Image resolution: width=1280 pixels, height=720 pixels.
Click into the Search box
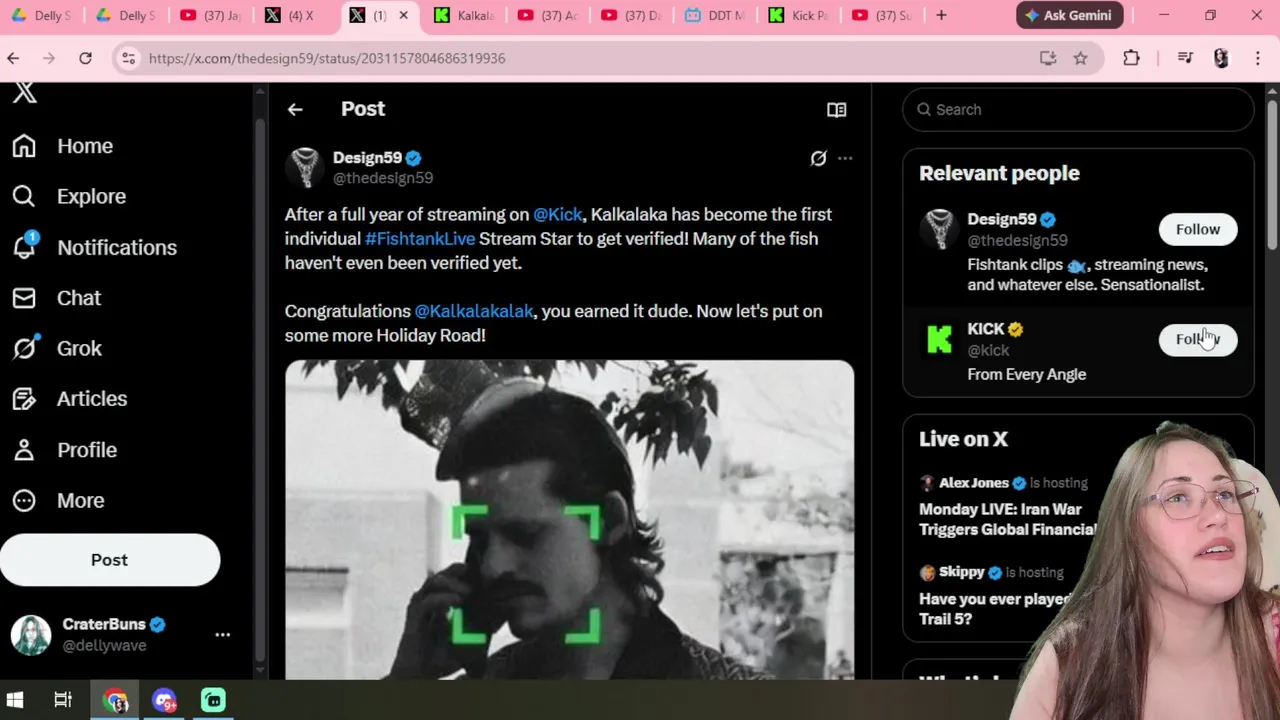click(x=1078, y=110)
